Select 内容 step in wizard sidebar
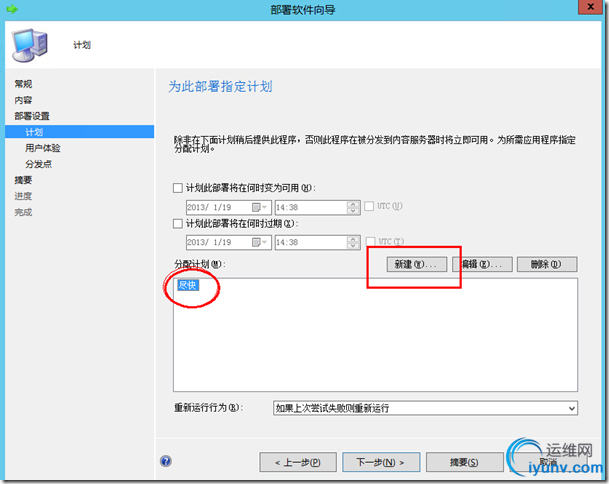Image resolution: width=609 pixels, height=484 pixels. tap(23, 100)
